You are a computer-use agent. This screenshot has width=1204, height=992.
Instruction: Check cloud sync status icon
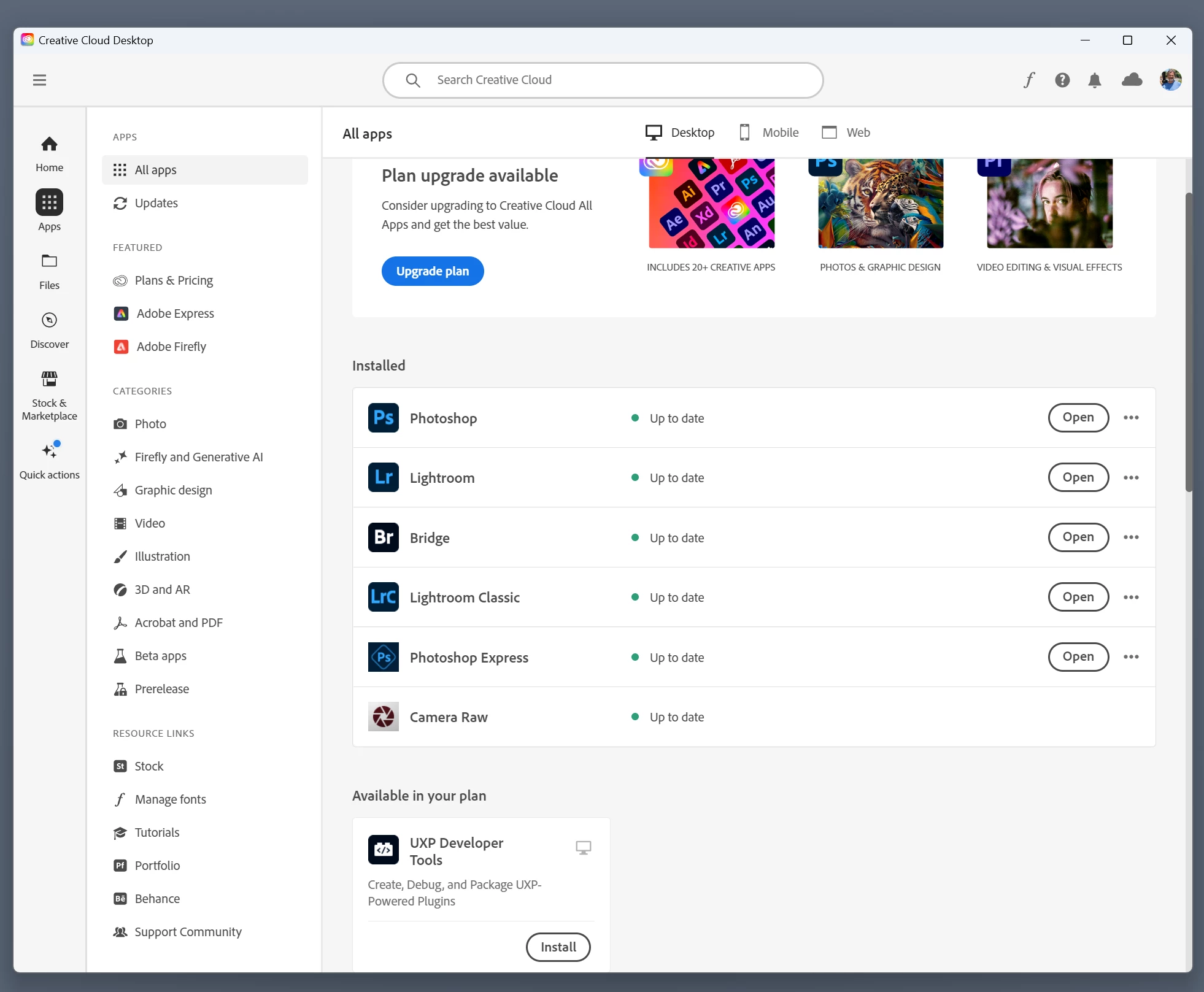pos(1132,80)
